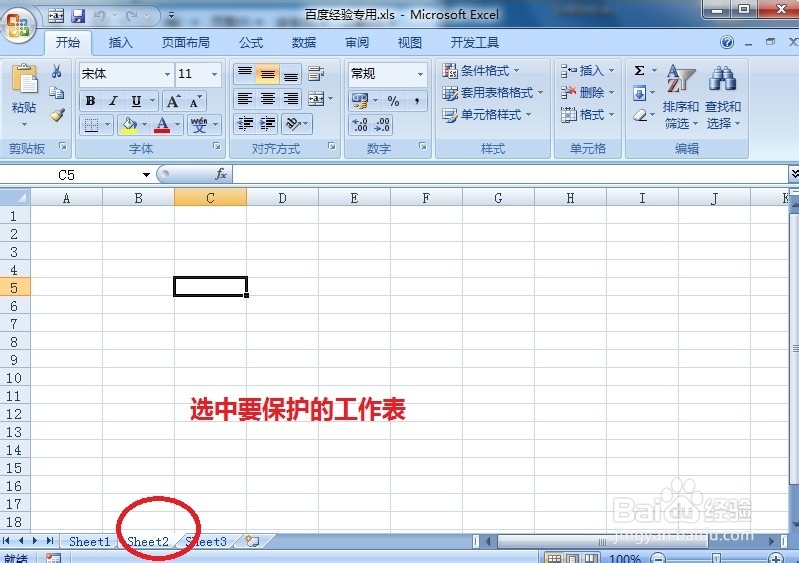This screenshot has height=563, width=799.
Task: Open the paste options arrow under 粘贴
Action: 24,125
